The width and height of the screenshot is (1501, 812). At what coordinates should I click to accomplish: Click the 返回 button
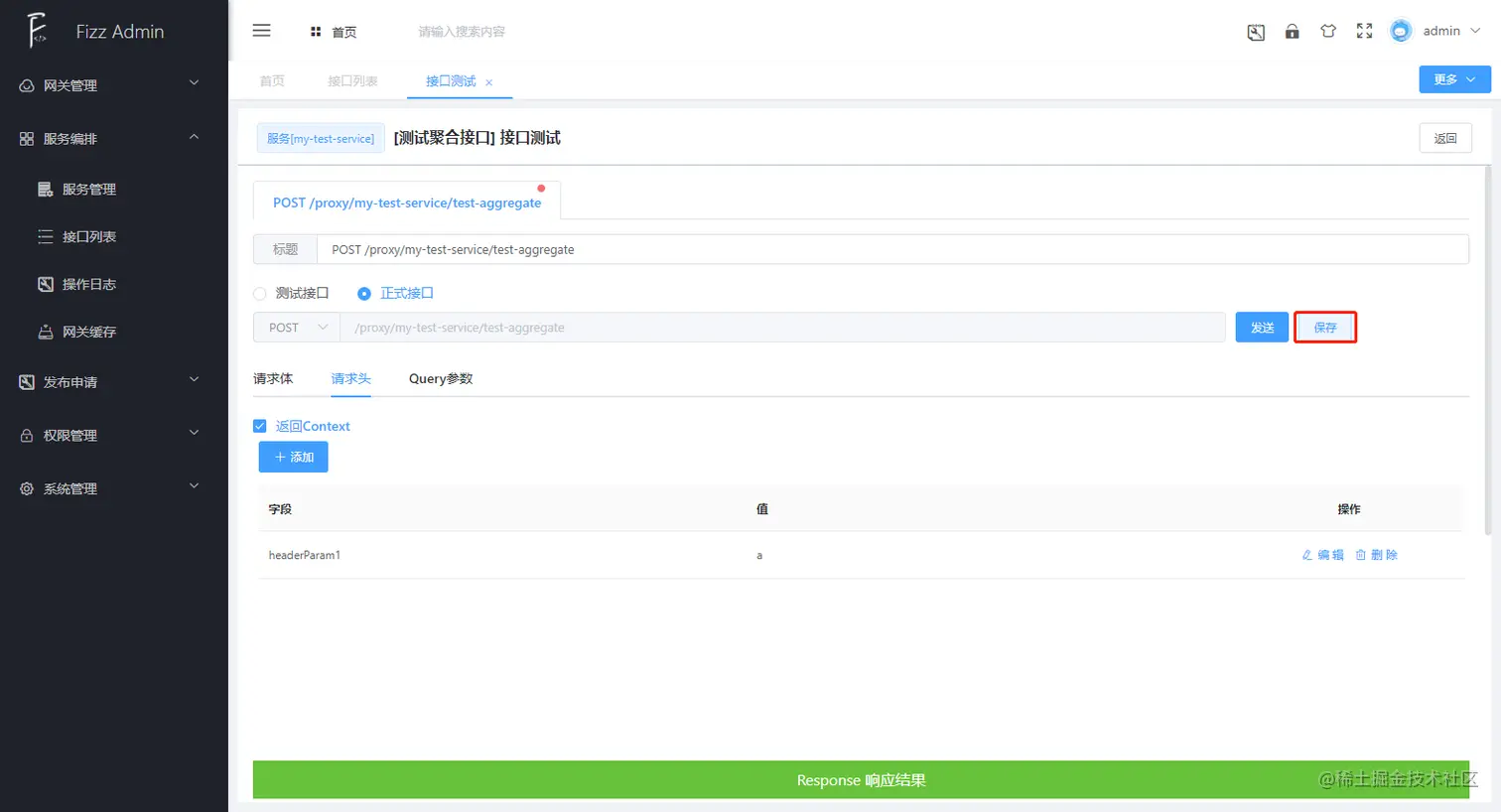tap(1445, 139)
